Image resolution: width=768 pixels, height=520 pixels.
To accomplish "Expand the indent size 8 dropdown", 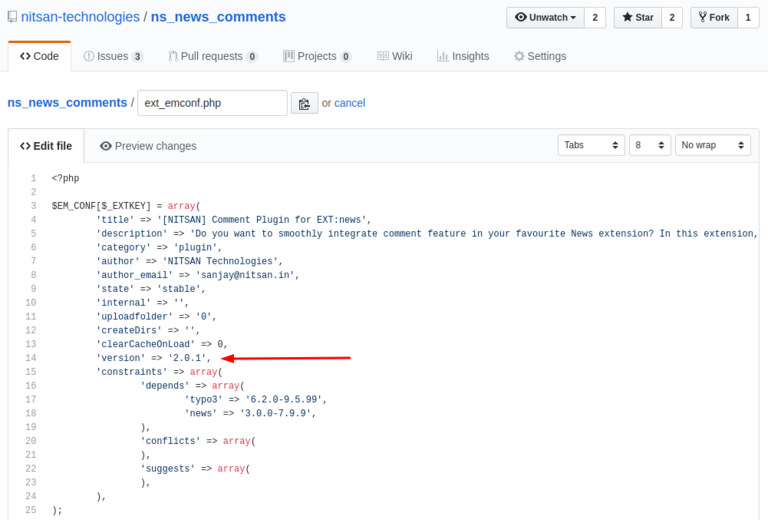I will tap(649, 145).
